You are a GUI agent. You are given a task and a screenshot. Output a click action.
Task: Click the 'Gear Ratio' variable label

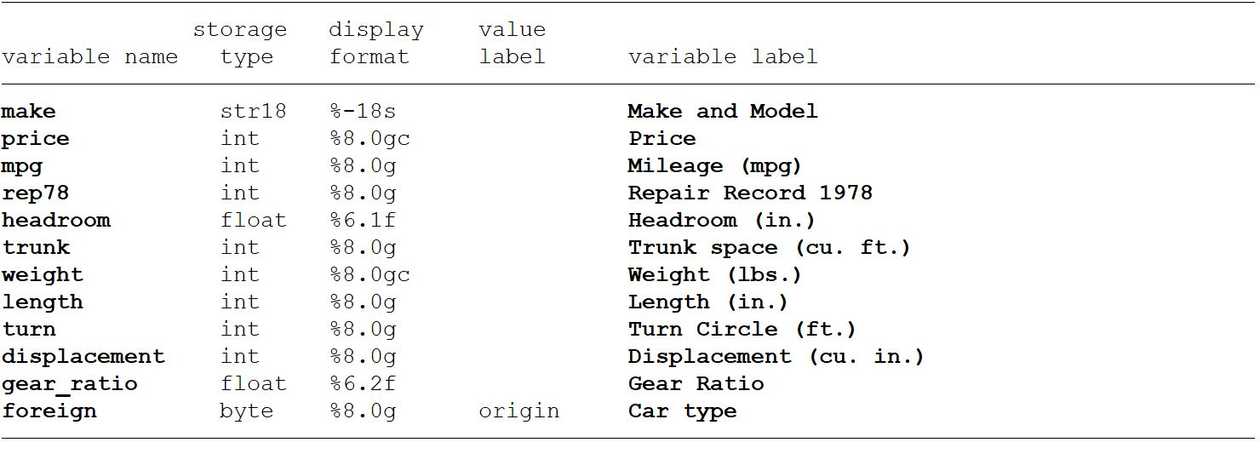[x=696, y=384]
